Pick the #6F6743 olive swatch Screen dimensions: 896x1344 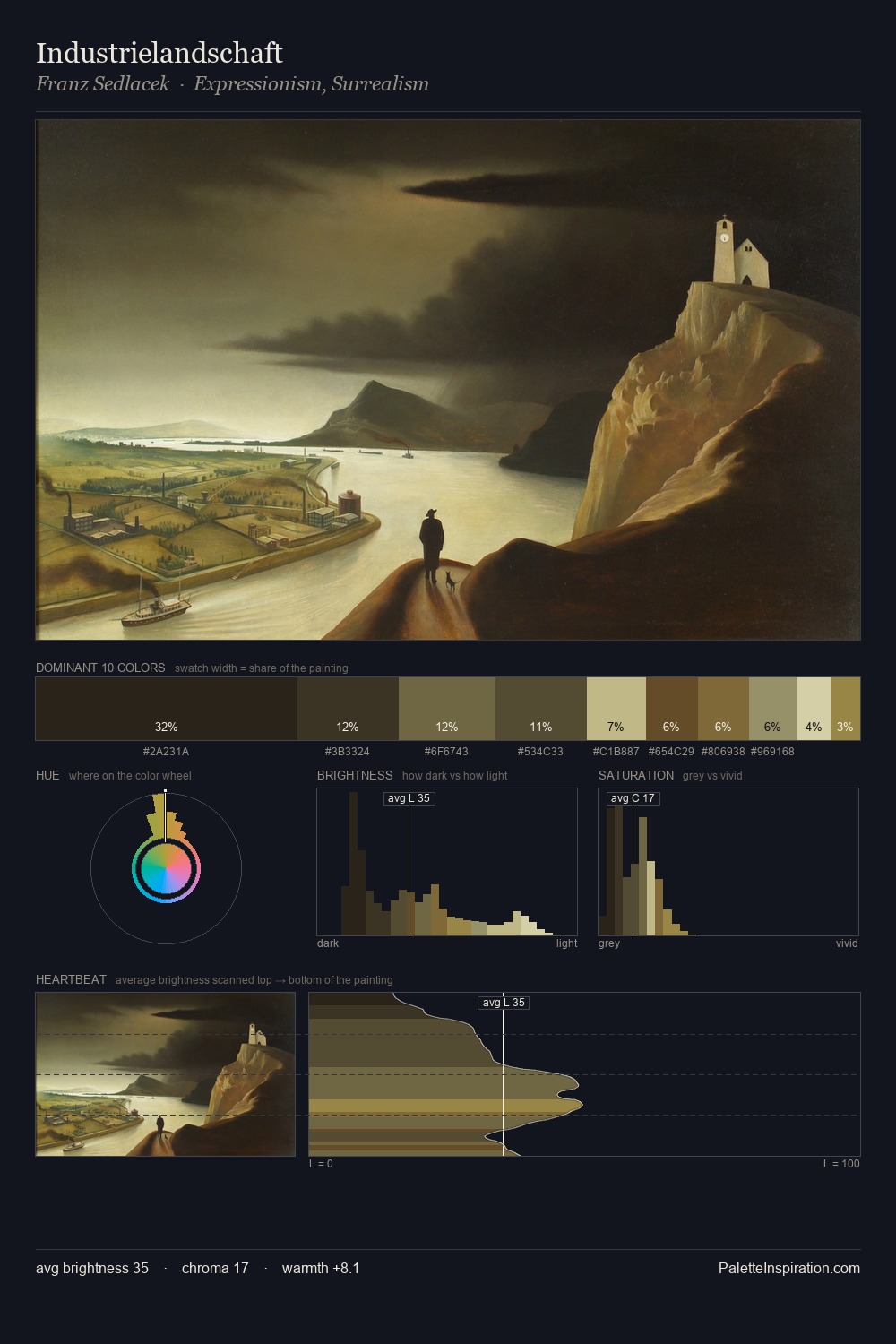pyautogui.click(x=447, y=709)
